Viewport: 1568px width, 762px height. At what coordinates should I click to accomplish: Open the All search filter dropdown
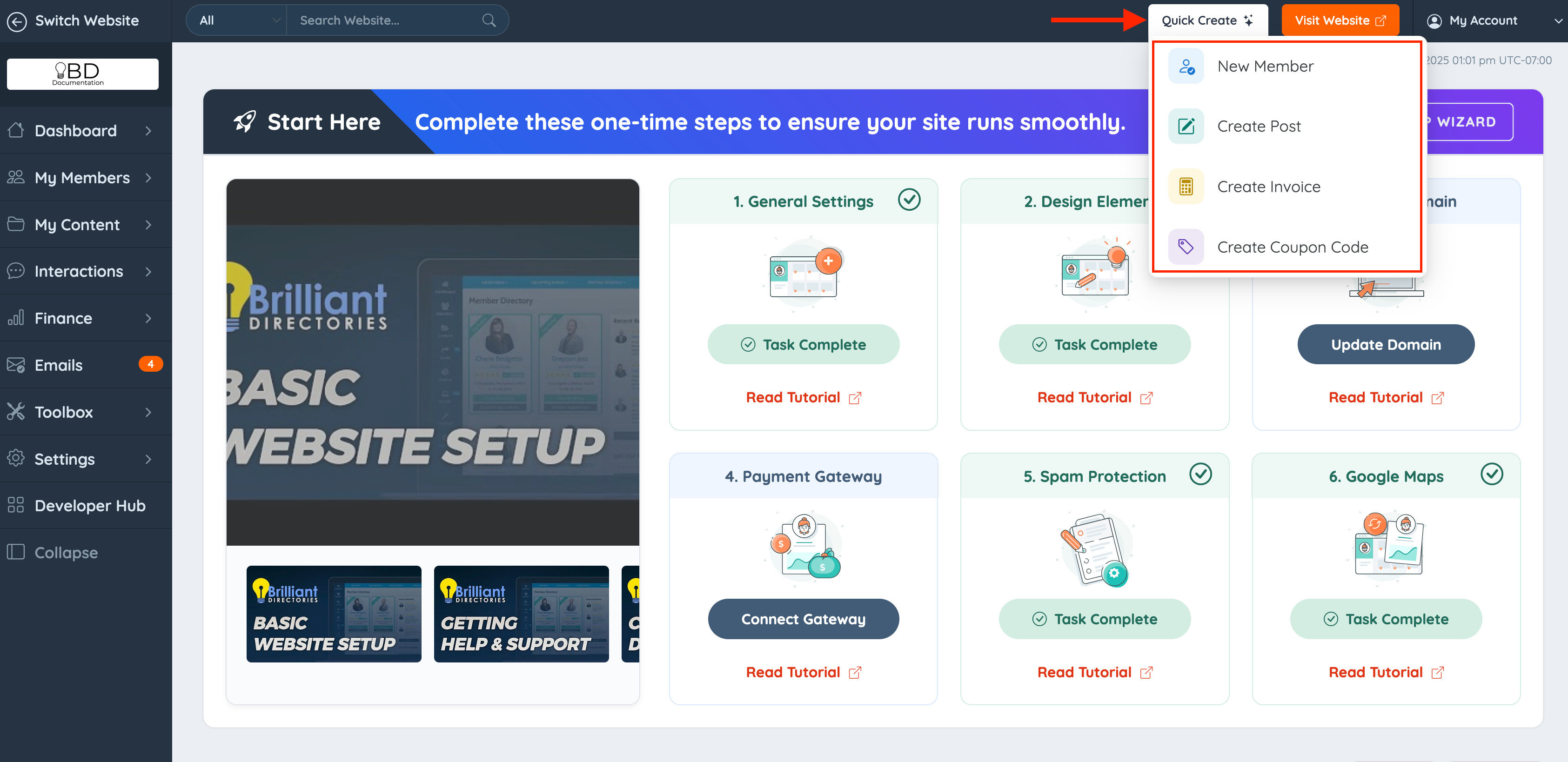[236, 20]
